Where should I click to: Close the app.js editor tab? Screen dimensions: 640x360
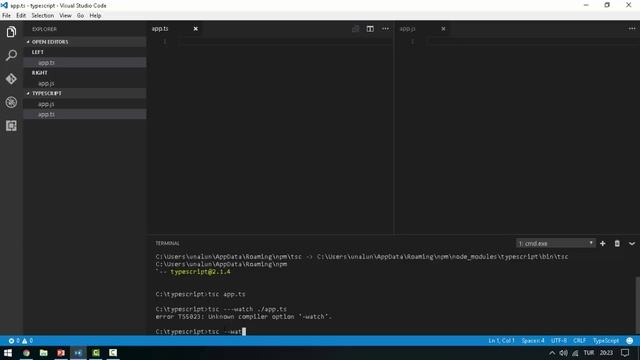[x=443, y=29]
